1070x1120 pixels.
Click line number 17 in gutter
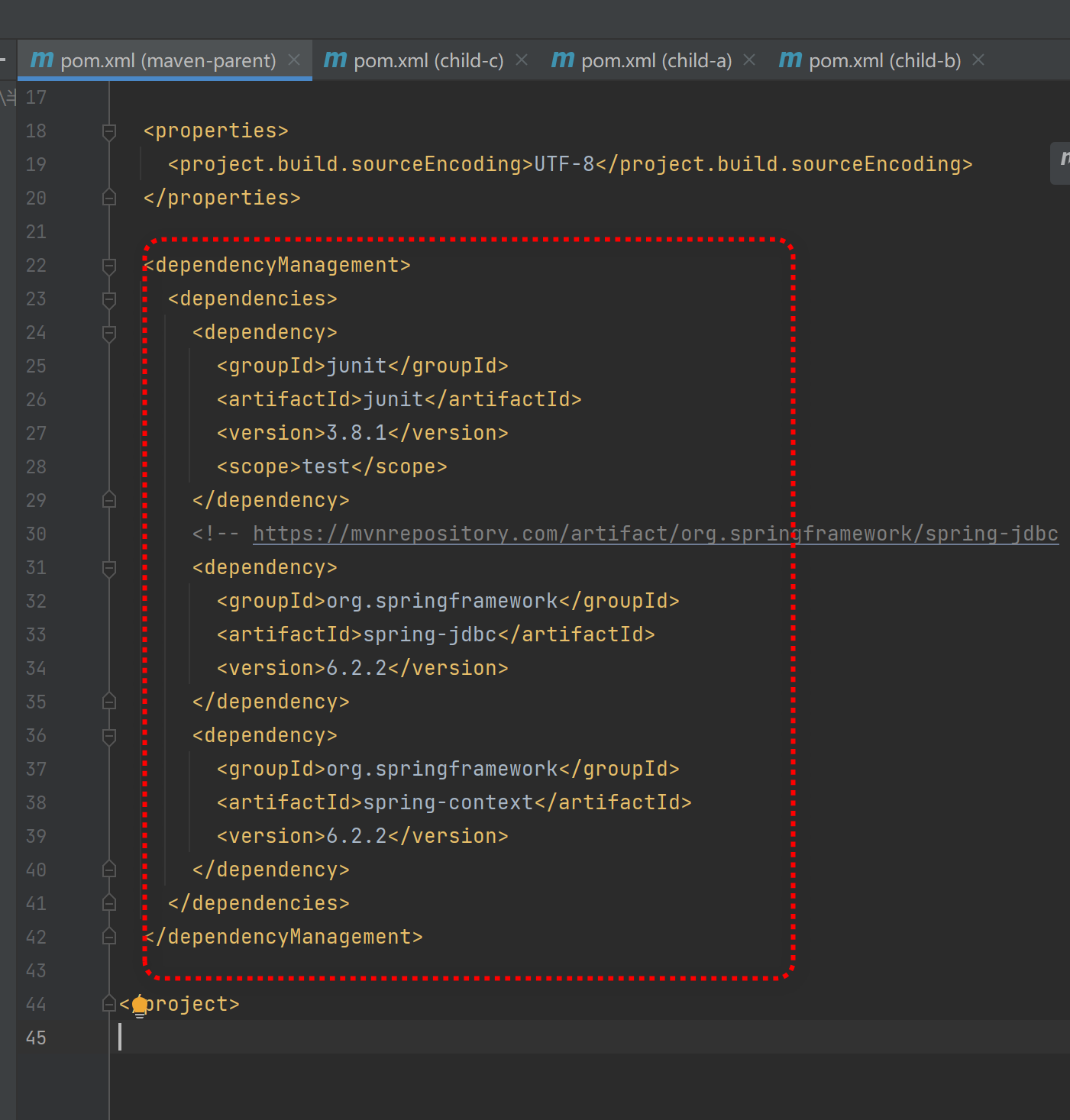(x=36, y=98)
